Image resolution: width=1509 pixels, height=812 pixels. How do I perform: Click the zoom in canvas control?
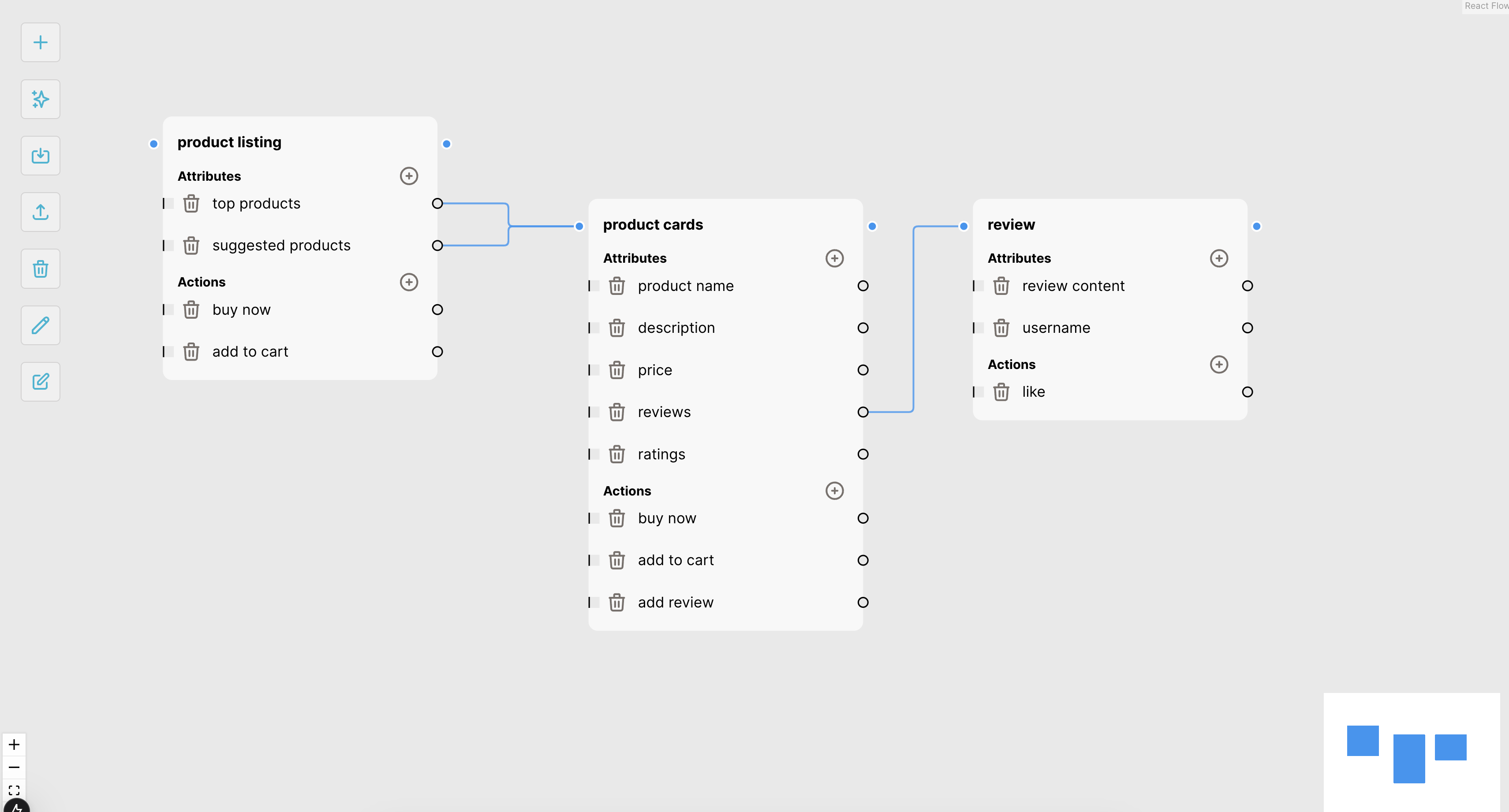pyautogui.click(x=14, y=745)
